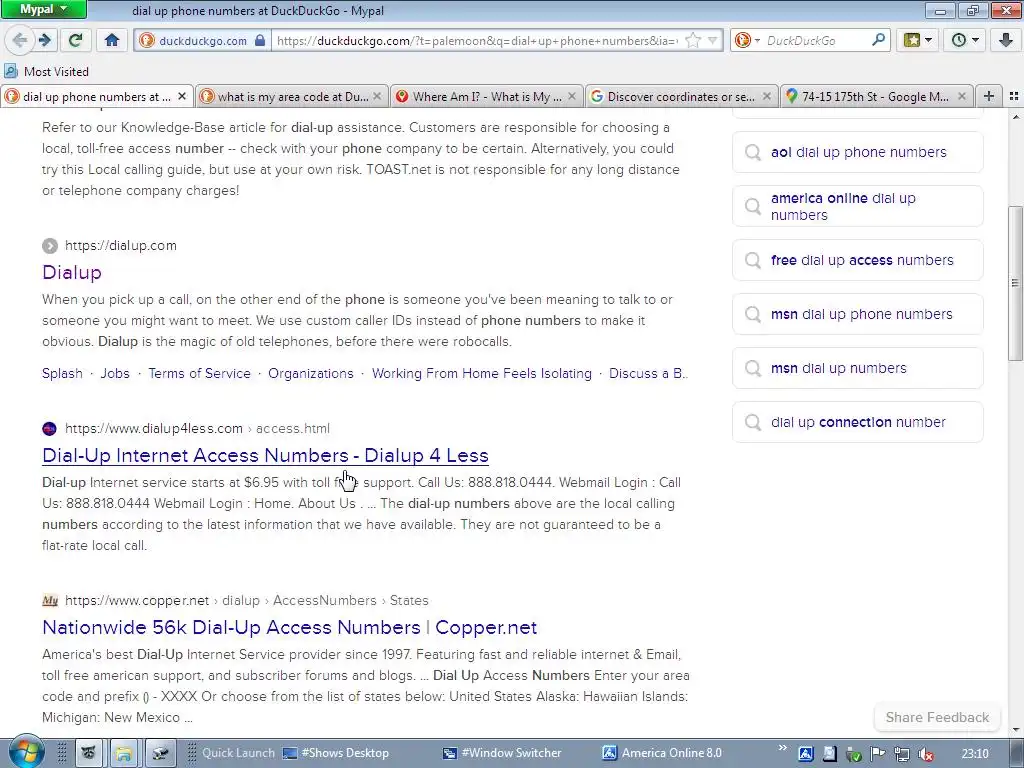Screen dimensions: 1024x768
Task: Open the 'Splash' sitelink
Action: tap(62, 374)
